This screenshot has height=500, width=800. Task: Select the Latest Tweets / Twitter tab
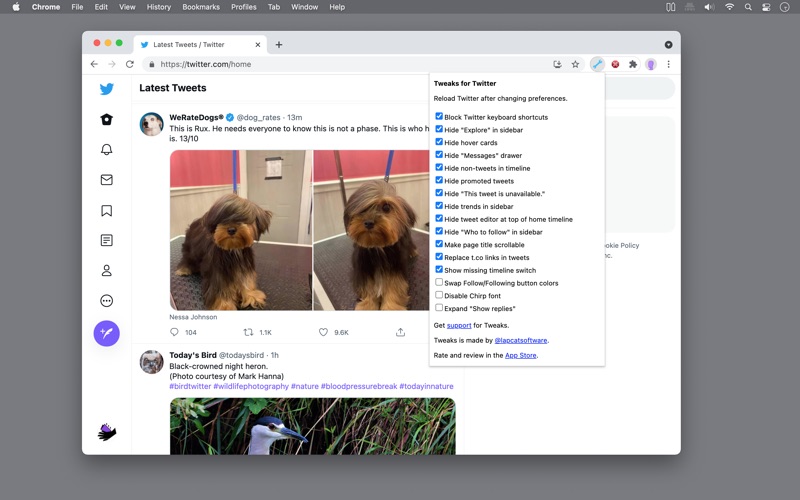(x=200, y=45)
